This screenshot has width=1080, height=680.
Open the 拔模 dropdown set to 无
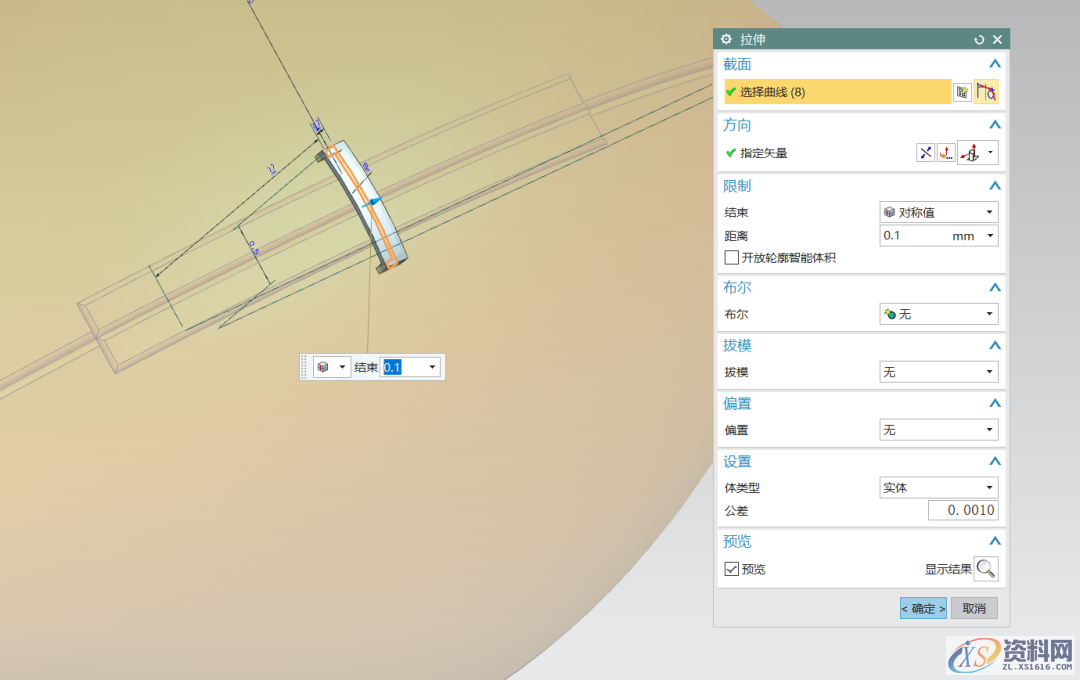[938, 372]
